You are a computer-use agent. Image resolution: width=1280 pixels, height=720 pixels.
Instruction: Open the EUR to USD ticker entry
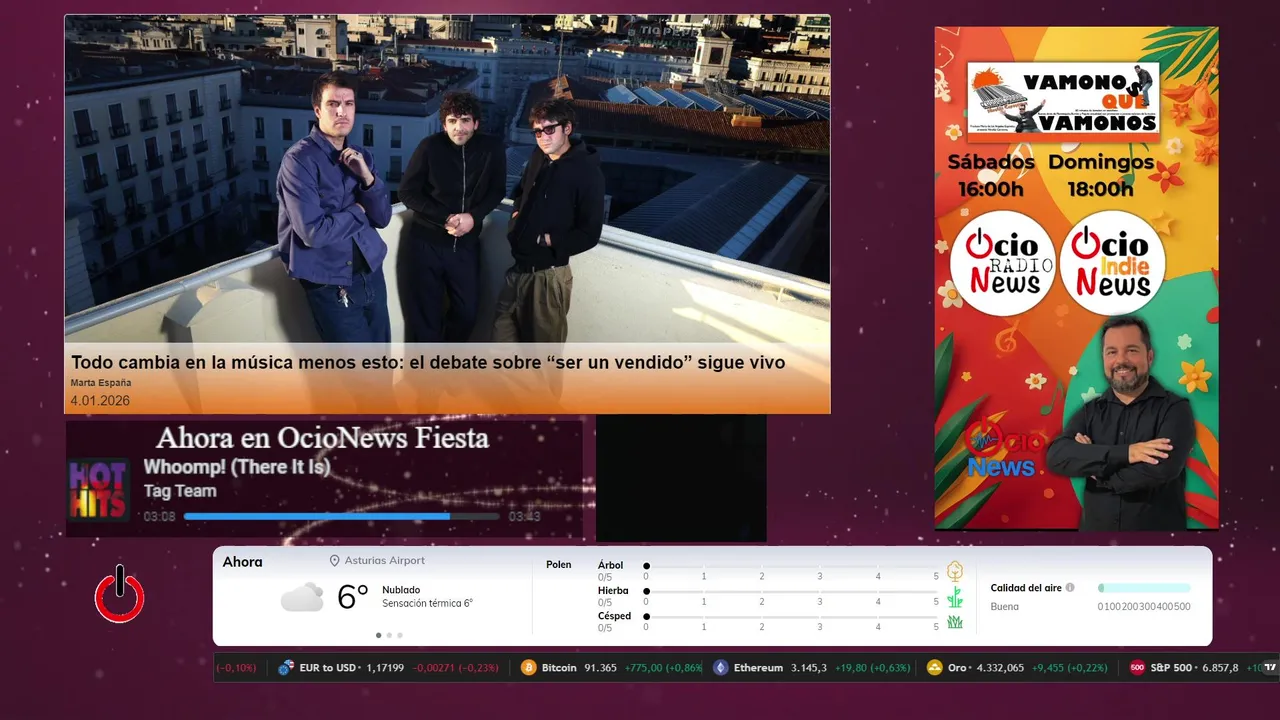click(329, 668)
